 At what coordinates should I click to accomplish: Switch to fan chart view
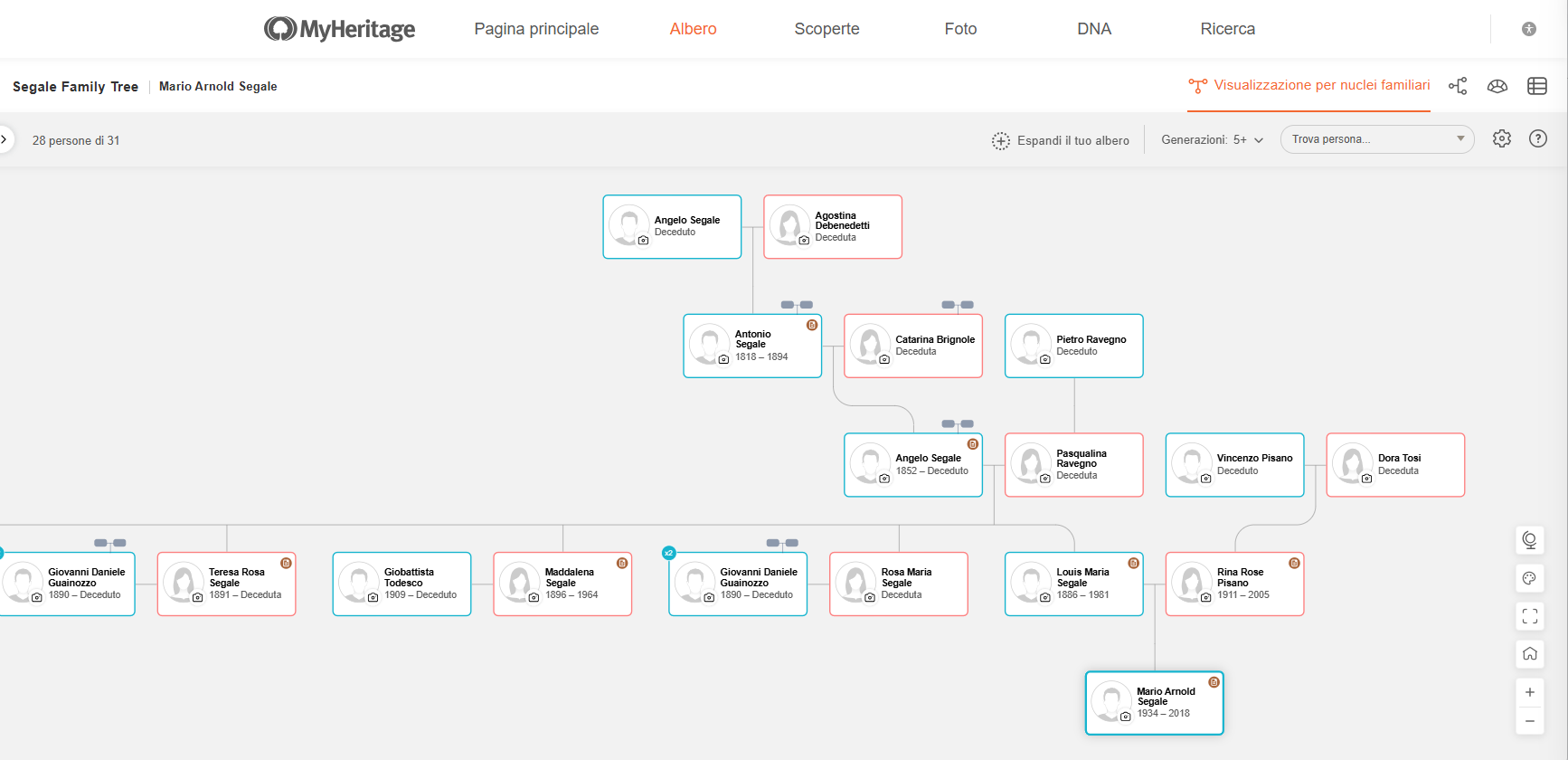pos(1497,86)
